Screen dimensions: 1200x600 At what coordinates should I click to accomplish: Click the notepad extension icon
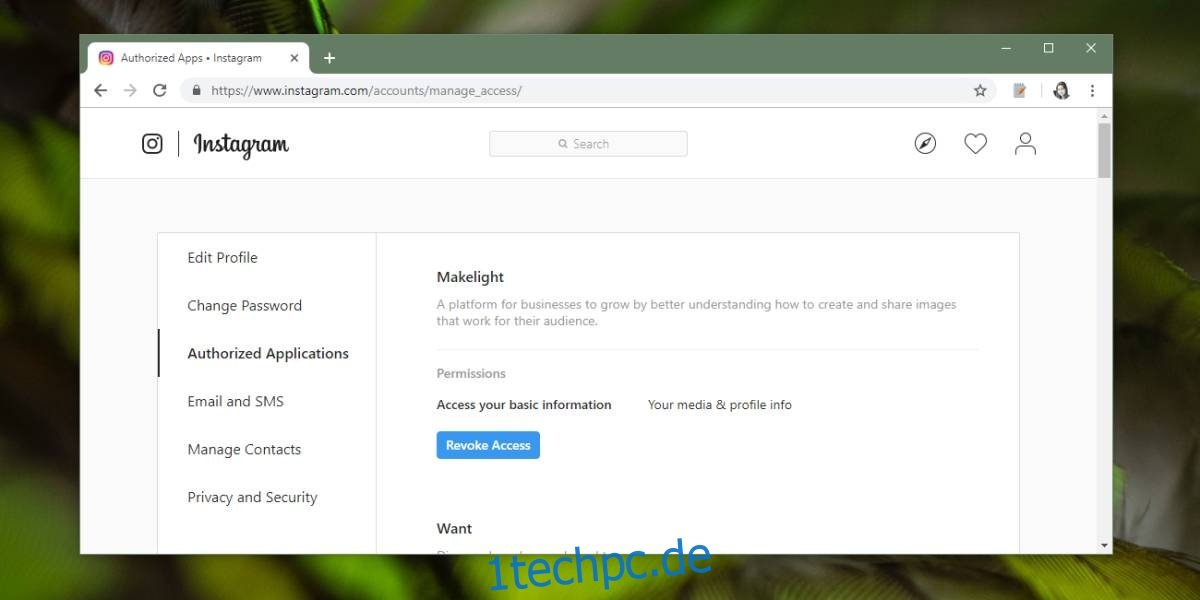1019,90
